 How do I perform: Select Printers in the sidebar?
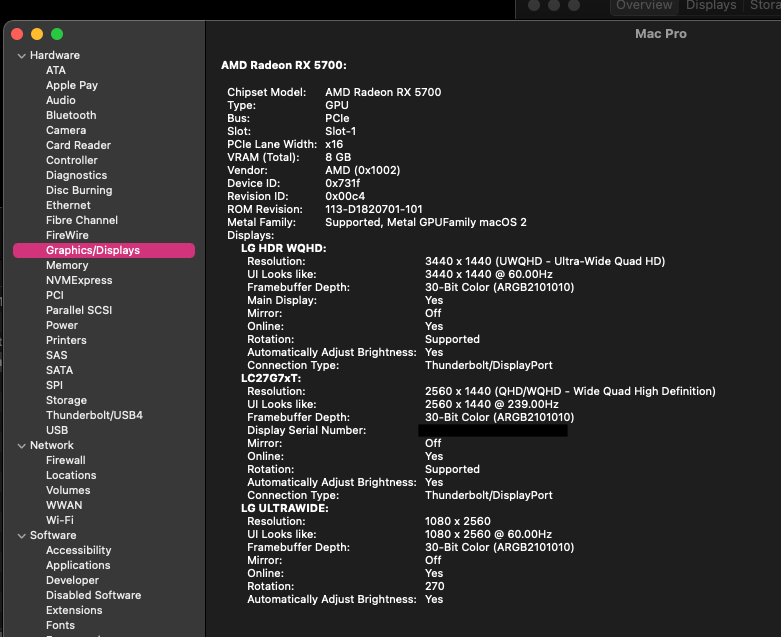[x=66, y=340]
